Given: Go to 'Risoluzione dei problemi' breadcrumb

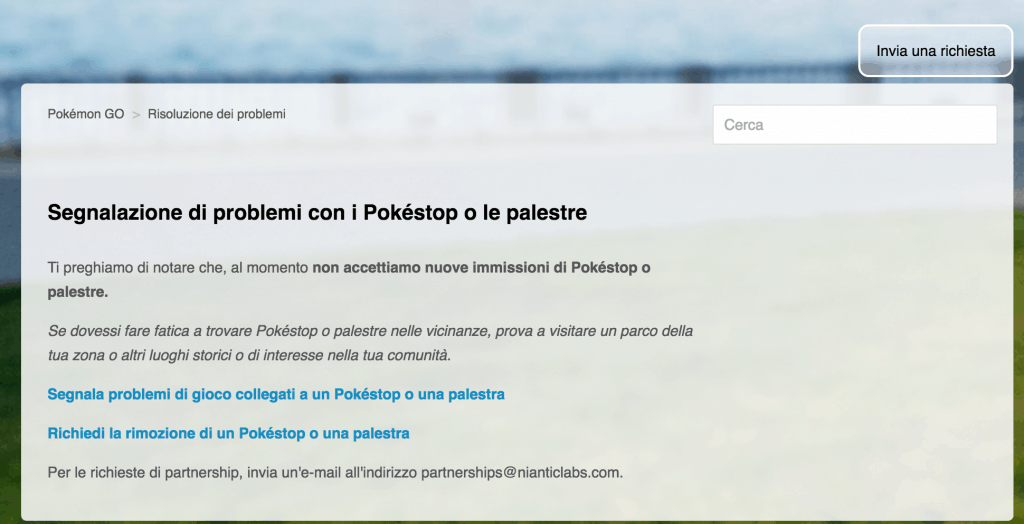Looking at the screenshot, I should (216, 114).
